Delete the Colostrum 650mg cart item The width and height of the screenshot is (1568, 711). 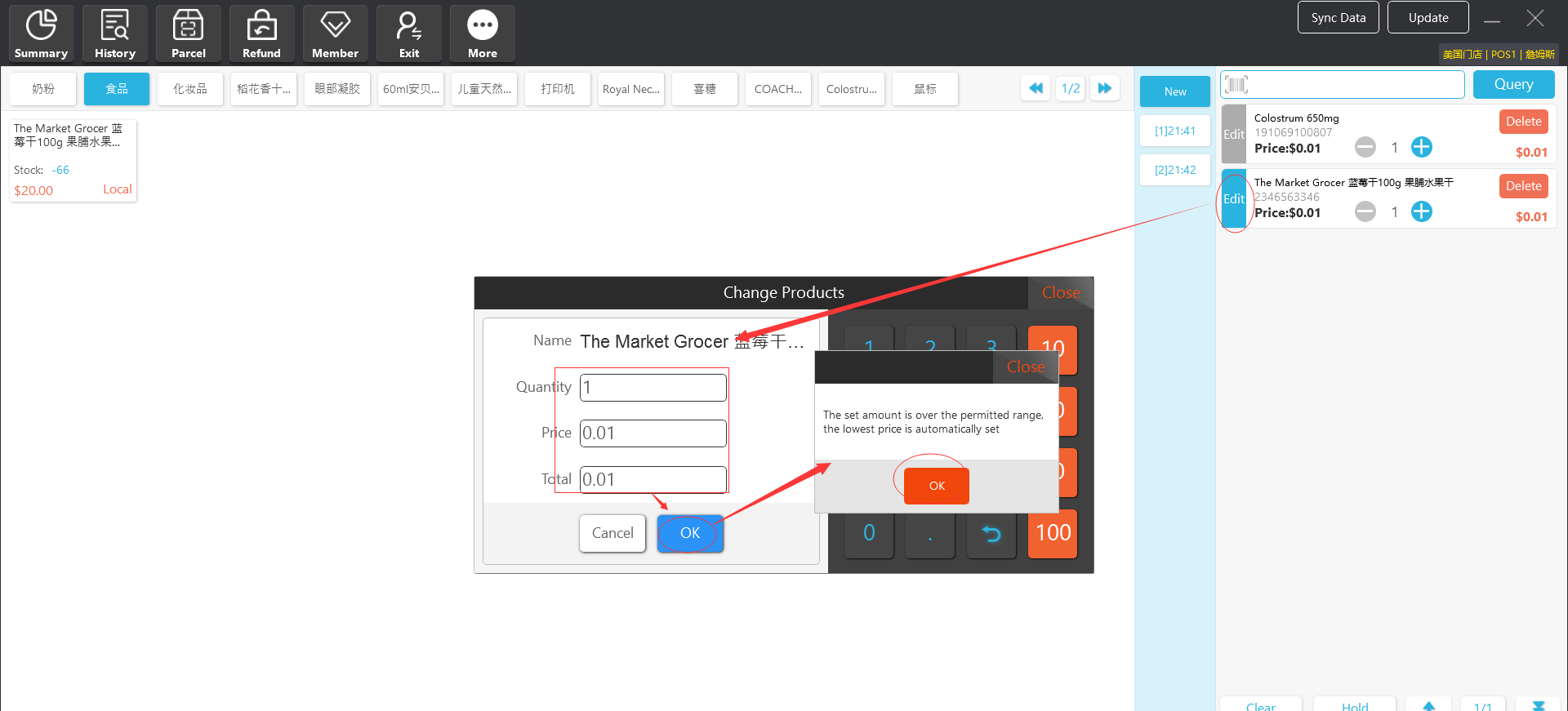click(x=1523, y=122)
